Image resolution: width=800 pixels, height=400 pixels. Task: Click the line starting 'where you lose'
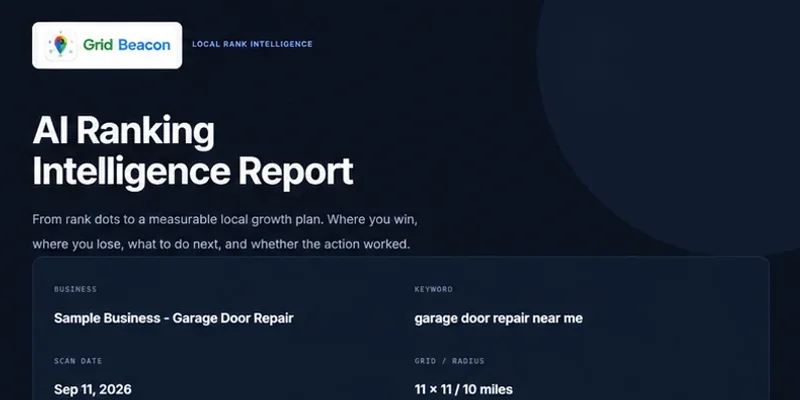click(x=221, y=244)
